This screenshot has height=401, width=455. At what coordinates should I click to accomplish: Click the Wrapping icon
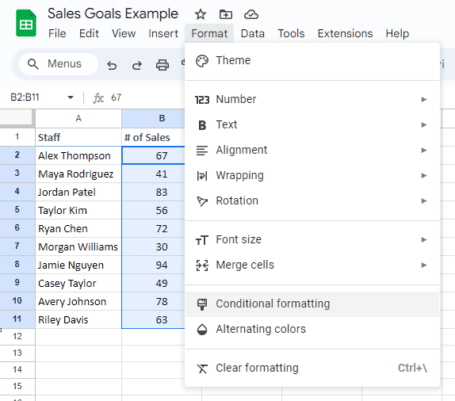[202, 176]
